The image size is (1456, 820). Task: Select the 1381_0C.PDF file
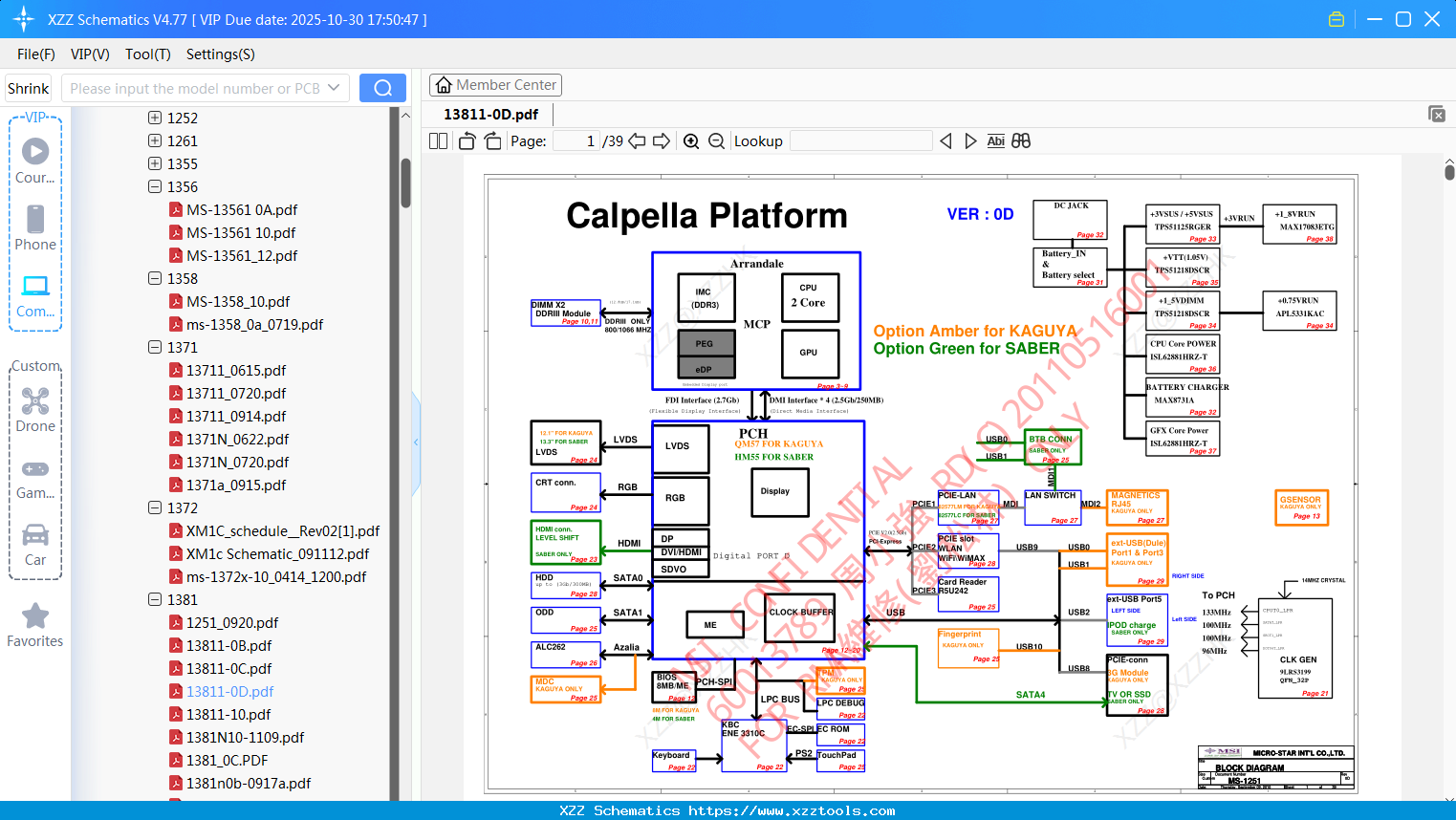tap(228, 760)
